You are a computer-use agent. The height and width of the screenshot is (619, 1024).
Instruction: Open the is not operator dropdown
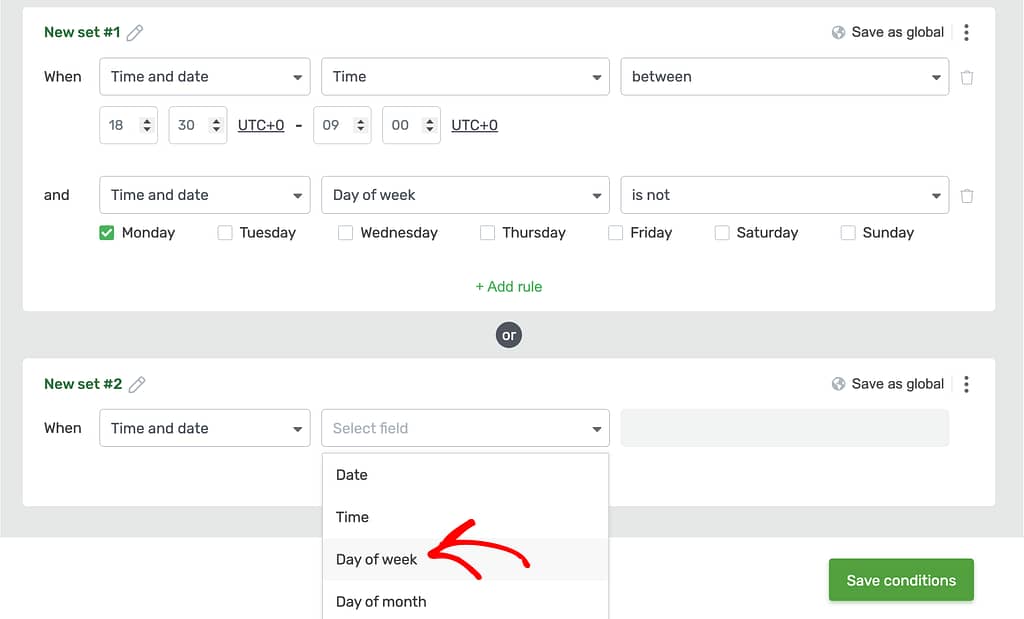tap(785, 195)
